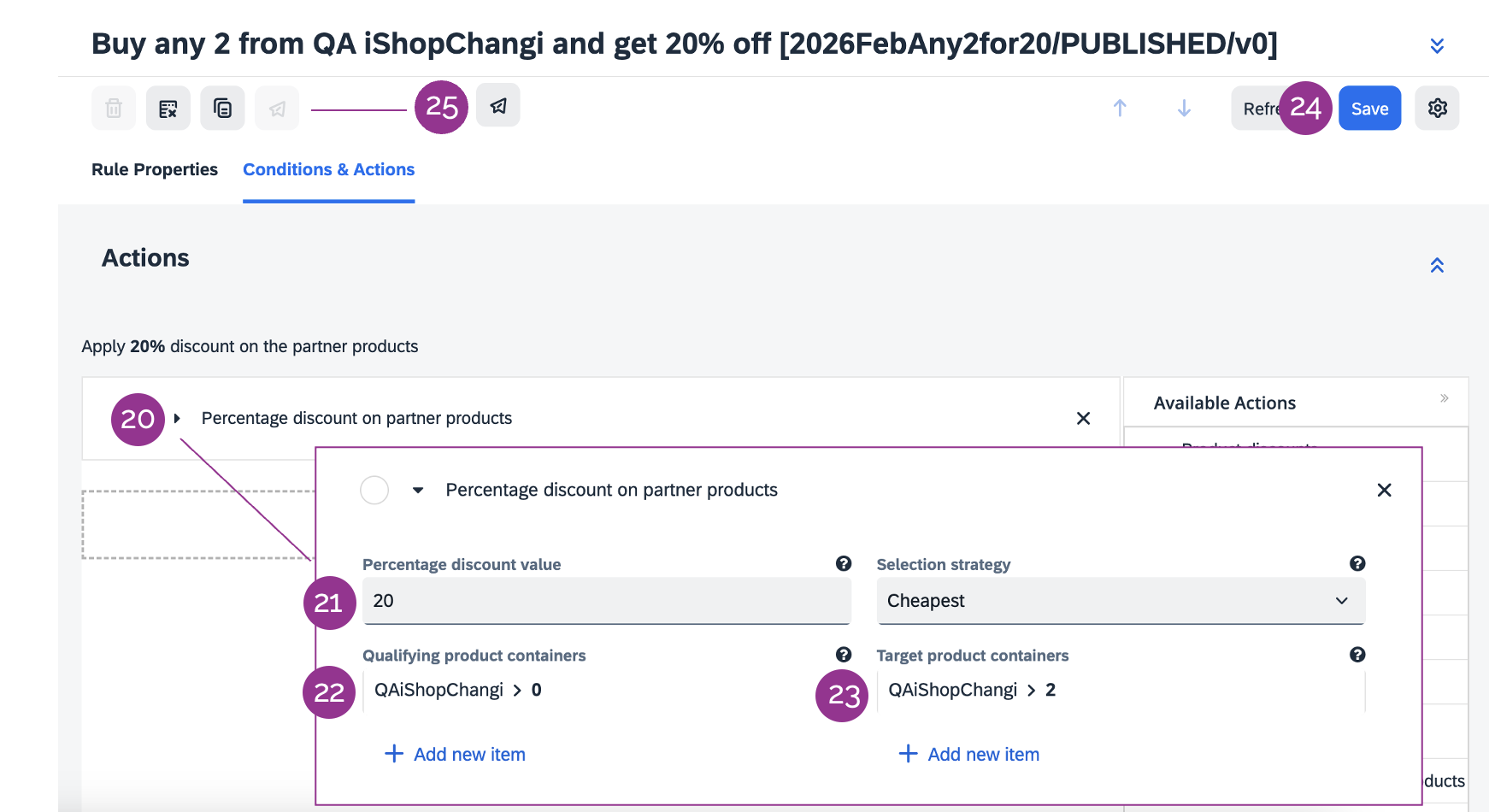Click the move up arrow icon
The image size is (1489, 812).
point(1120,109)
